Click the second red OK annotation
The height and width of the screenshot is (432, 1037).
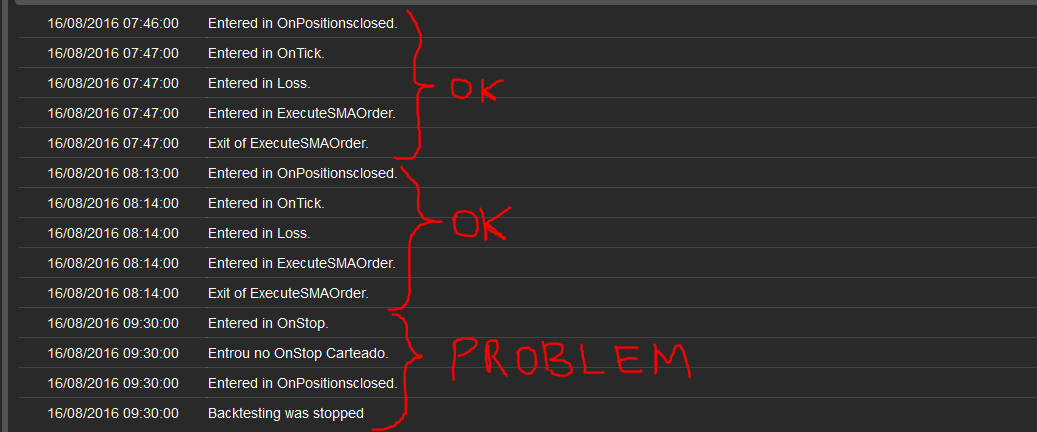pyautogui.click(x=481, y=223)
